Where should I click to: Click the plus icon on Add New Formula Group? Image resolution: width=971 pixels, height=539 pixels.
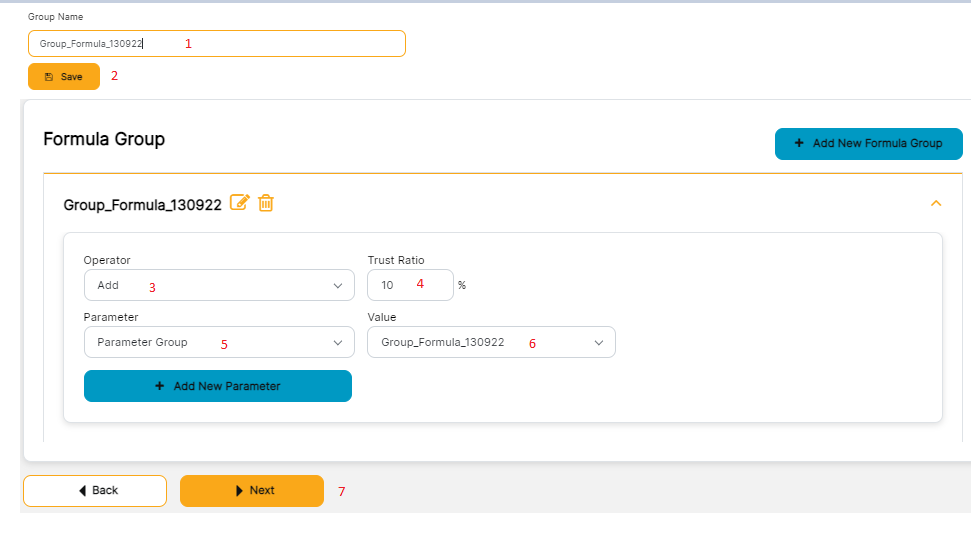tap(799, 144)
